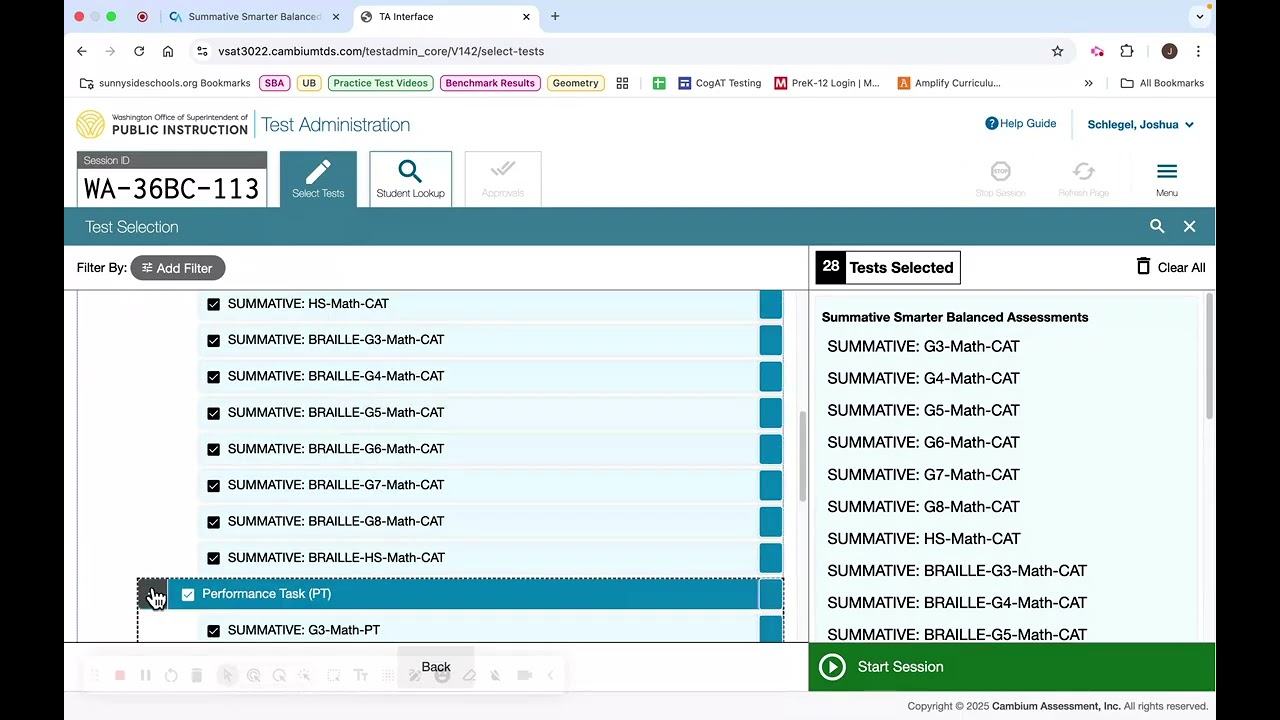Click SUMMATIVE: G8-Math-CAT in the selected list
Image resolution: width=1280 pixels, height=720 pixels.
923,506
